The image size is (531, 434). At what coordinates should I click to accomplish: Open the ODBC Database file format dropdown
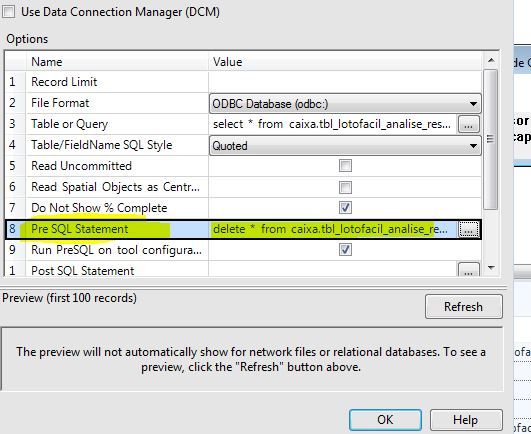point(345,104)
